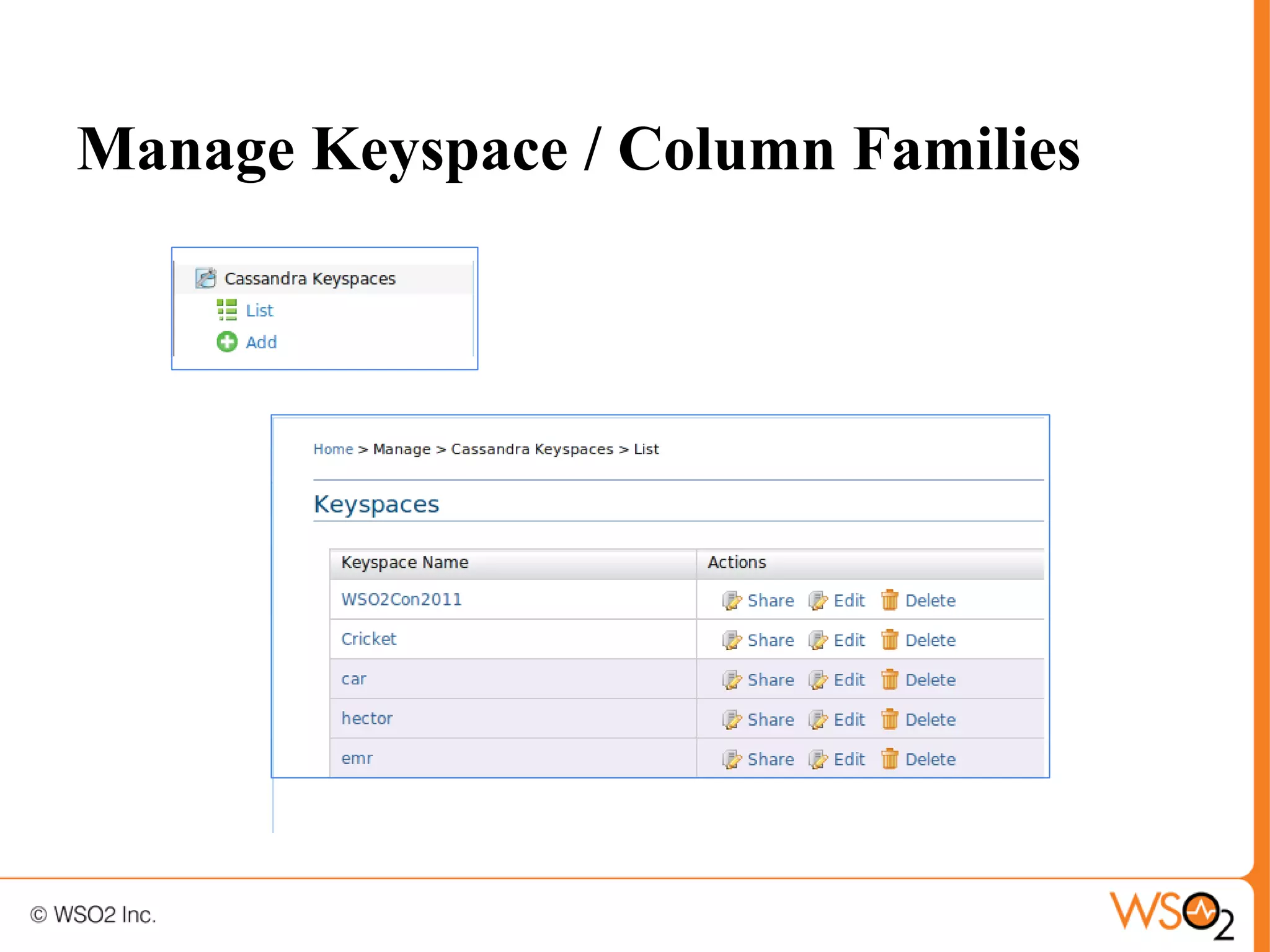Click the Keyspace Name column header

pyautogui.click(x=513, y=563)
